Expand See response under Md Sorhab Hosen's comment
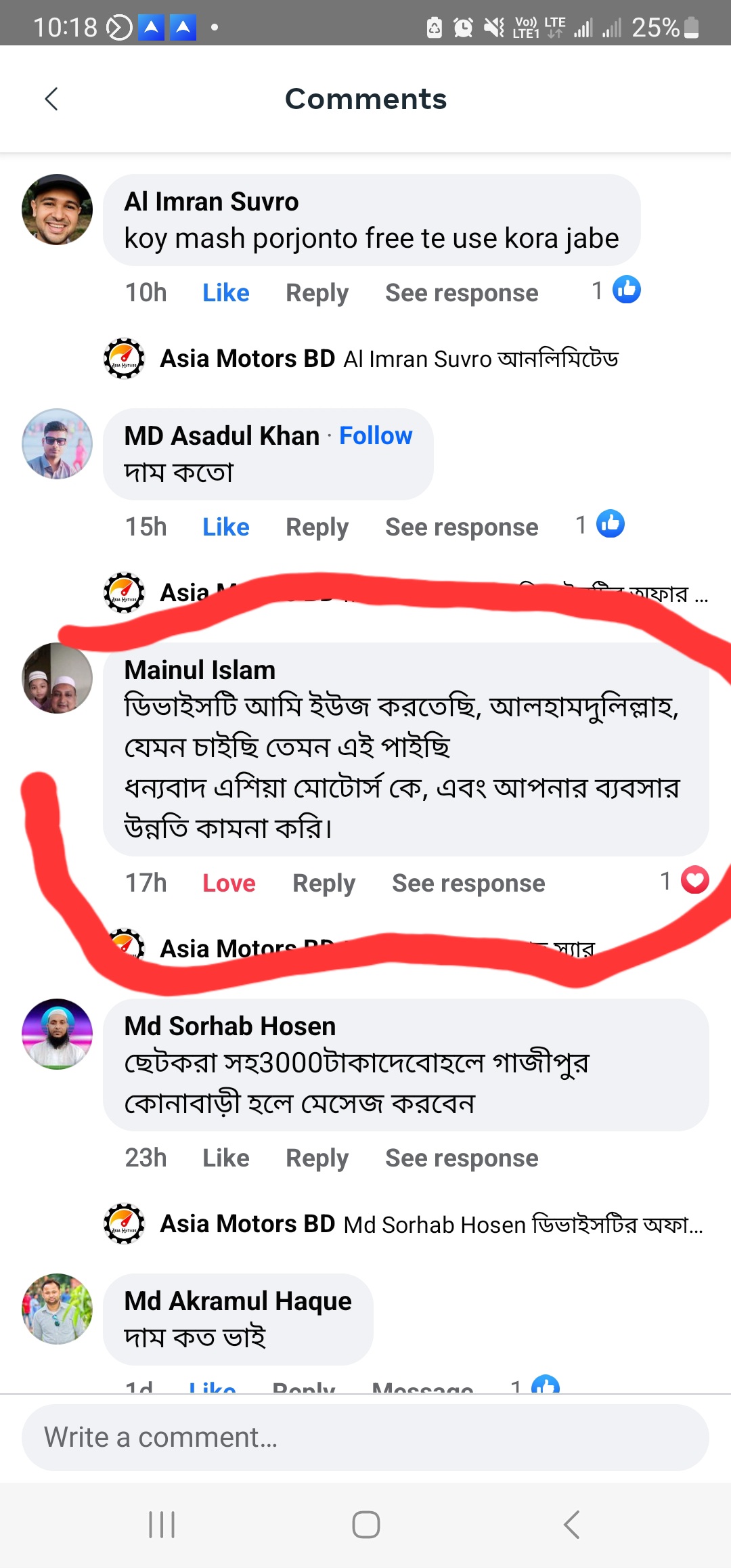 (462, 1158)
